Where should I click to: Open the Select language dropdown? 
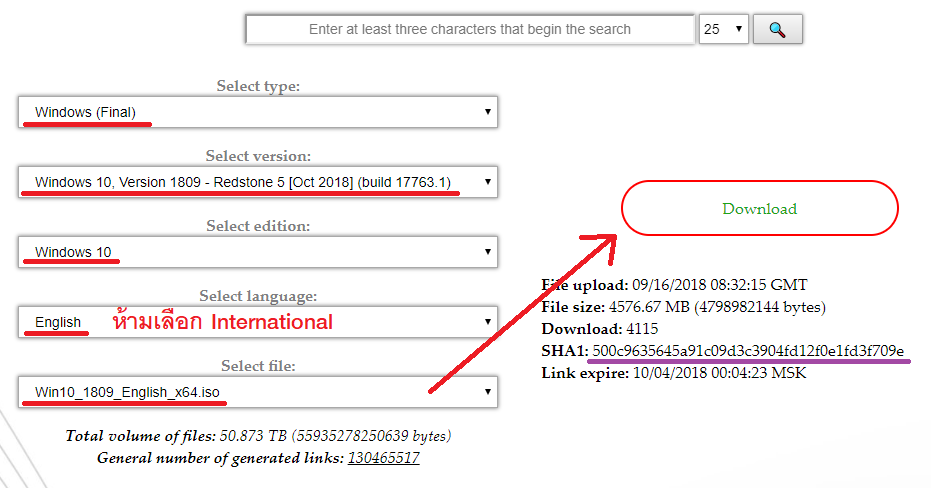(258, 322)
